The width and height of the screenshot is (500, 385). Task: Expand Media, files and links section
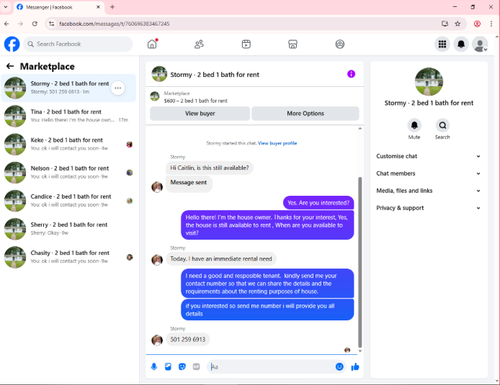(x=428, y=191)
